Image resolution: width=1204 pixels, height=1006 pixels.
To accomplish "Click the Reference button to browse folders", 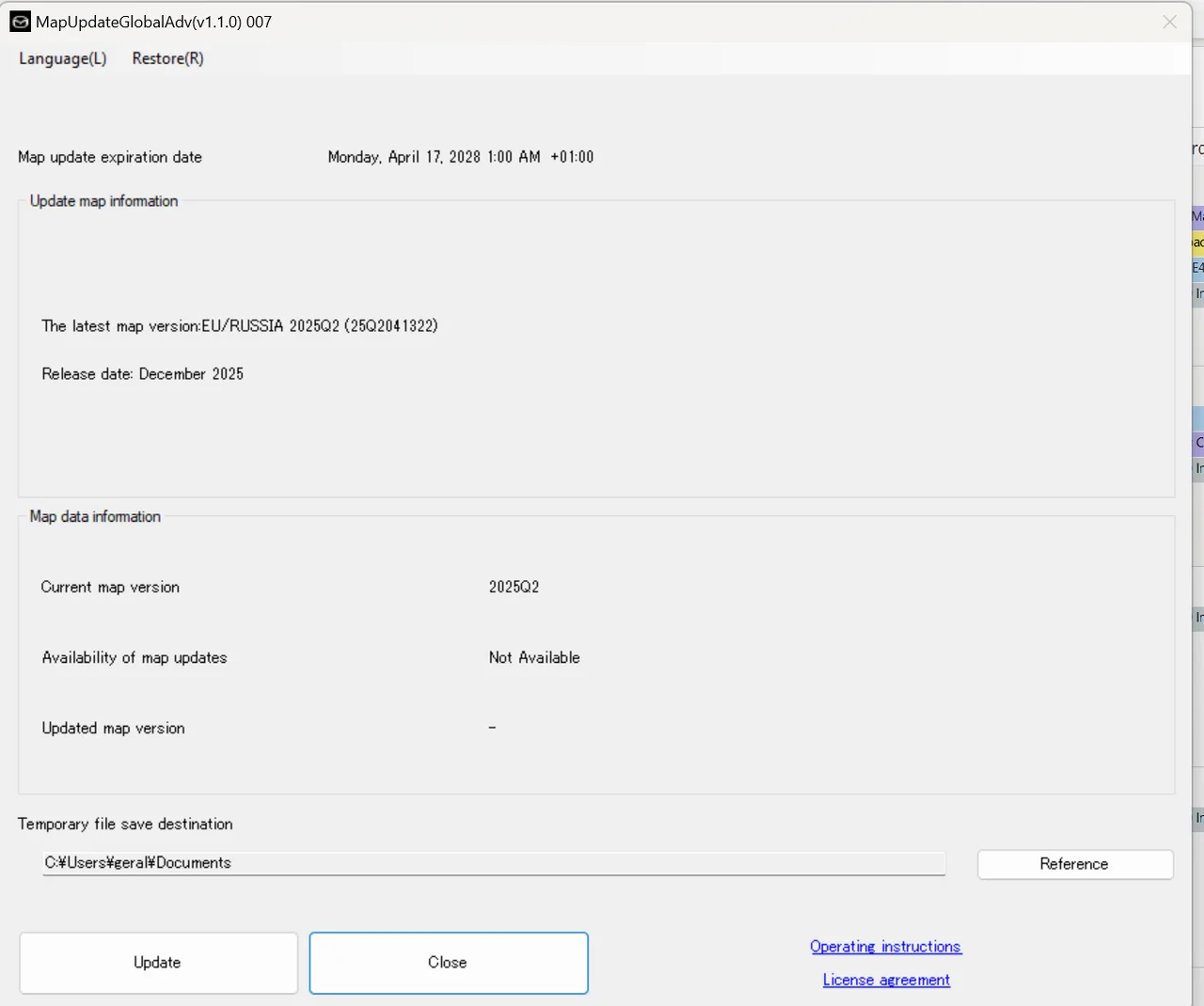I will [x=1074, y=864].
